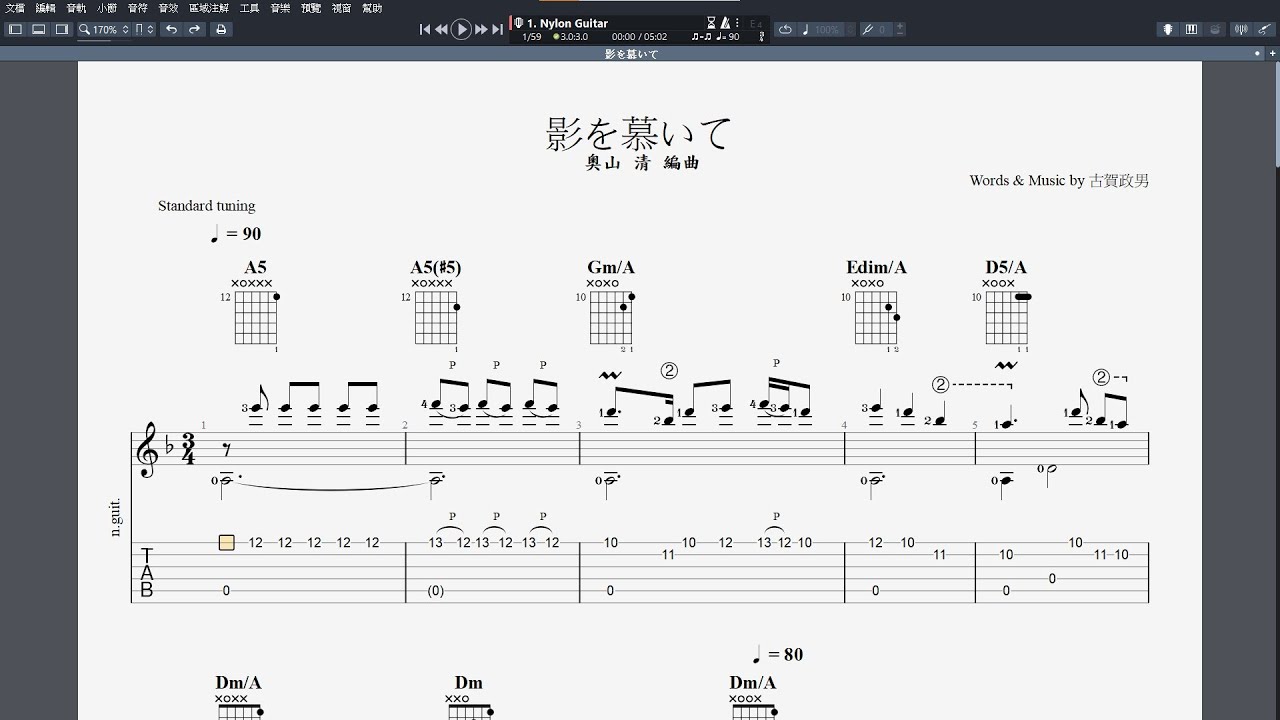Rewind one bar
This screenshot has width=1280, height=720.
pos(441,30)
